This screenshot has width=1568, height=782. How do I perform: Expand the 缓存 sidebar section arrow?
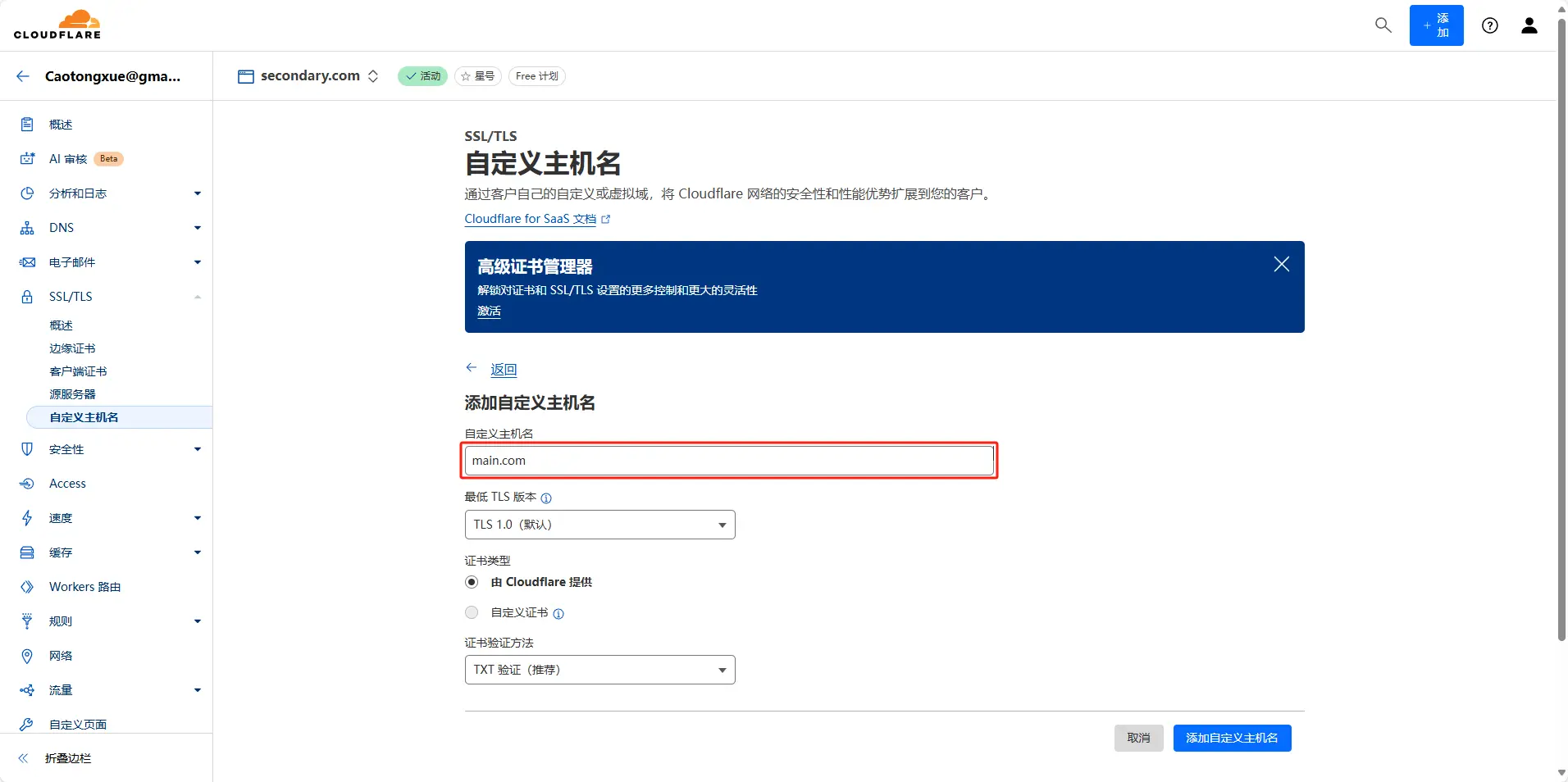[x=198, y=552]
